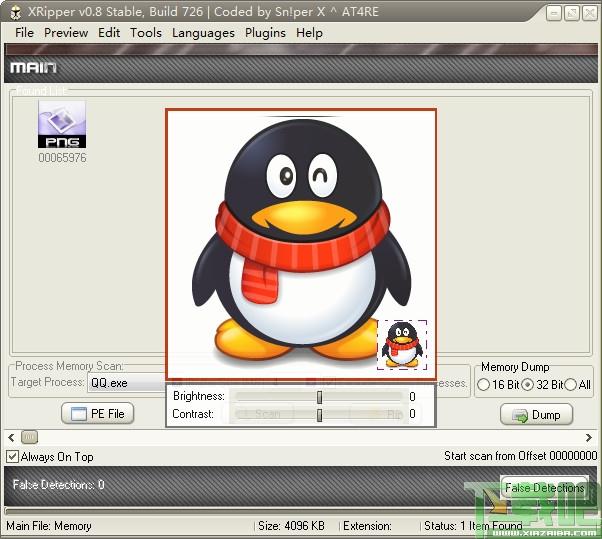Viewport: 602px width, 539px height.
Task: Maximize the XRipper window
Action: click(x=572, y=13)
